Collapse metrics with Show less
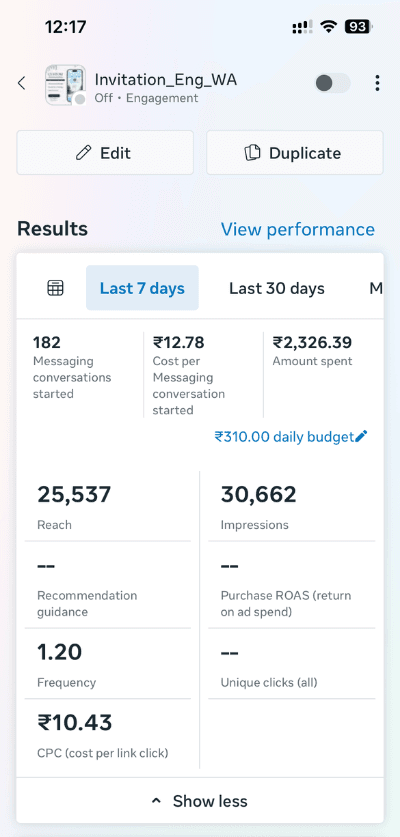 click(200, 801)
